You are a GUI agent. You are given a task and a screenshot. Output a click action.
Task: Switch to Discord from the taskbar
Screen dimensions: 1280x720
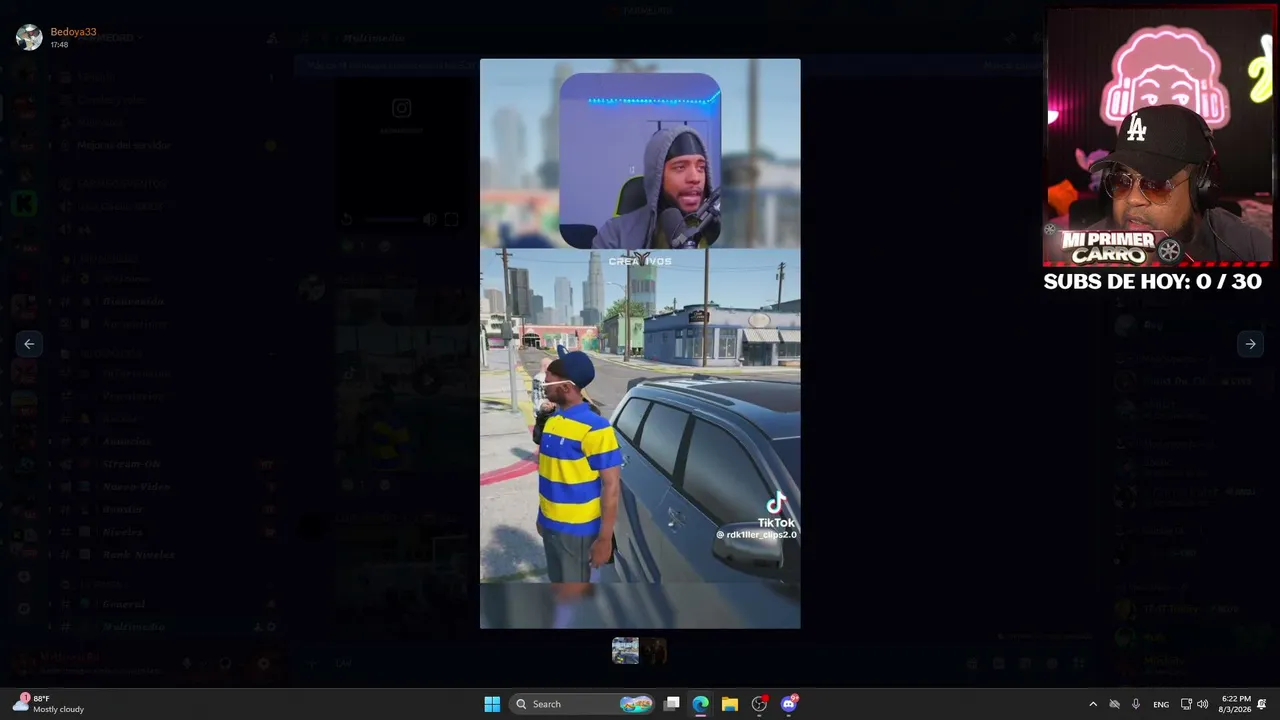pyautogui.click(x=789, y=704)
